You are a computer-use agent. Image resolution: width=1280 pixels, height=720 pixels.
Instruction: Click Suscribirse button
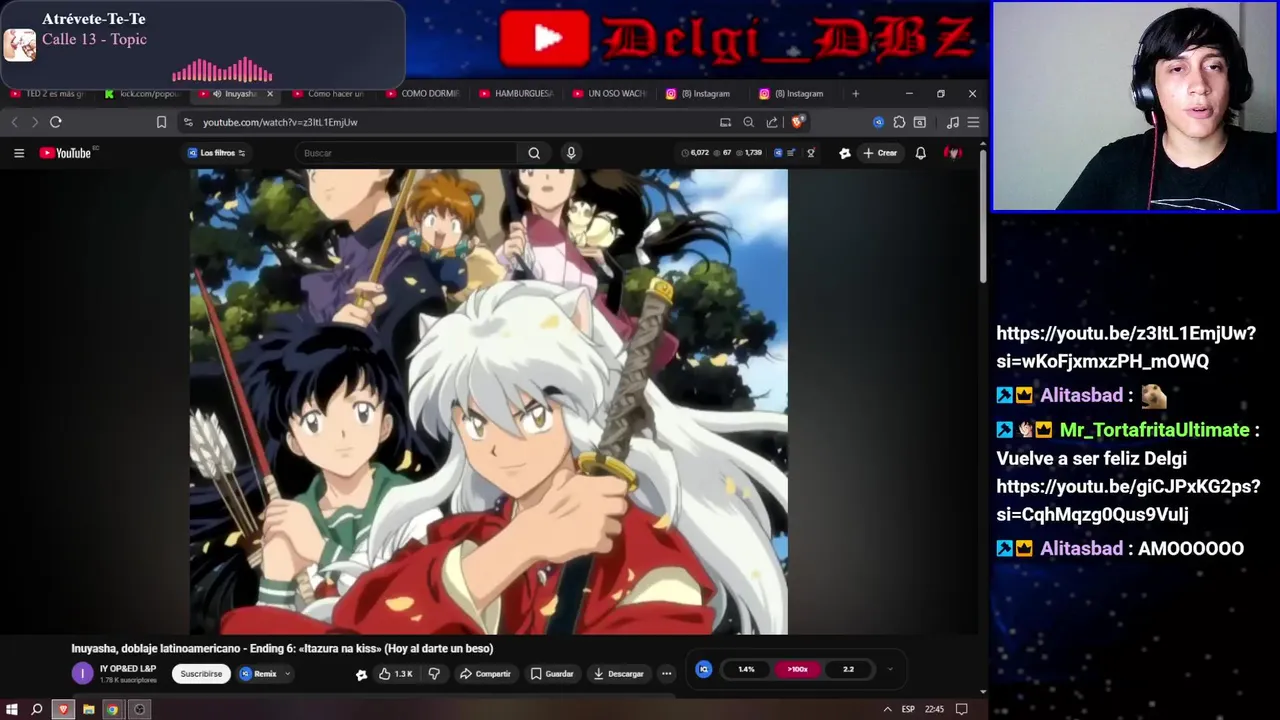coord(201,674)
